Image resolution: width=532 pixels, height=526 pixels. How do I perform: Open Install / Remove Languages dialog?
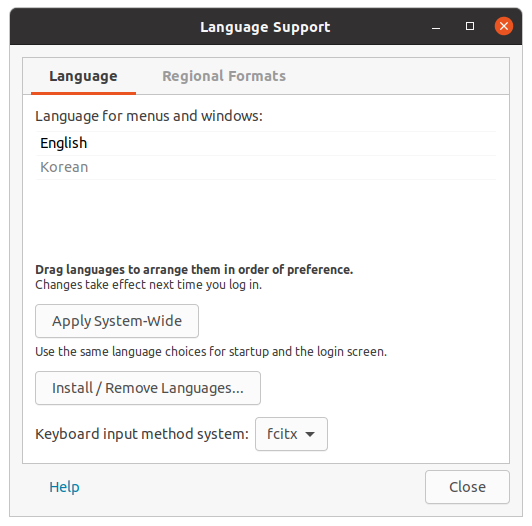click(x=148, y=388)
